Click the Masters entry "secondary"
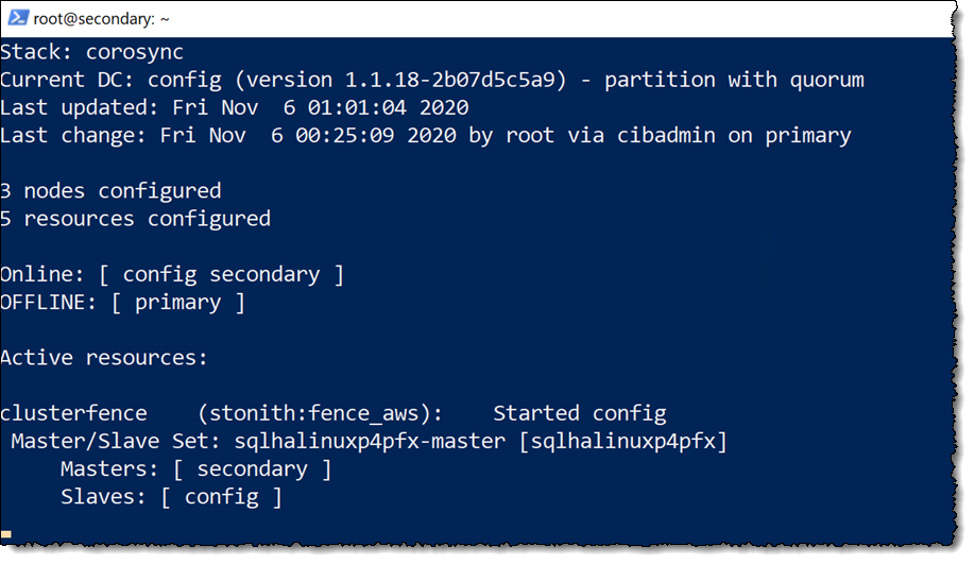This screenshot has height=564, width=977. (x=252, y=469)
